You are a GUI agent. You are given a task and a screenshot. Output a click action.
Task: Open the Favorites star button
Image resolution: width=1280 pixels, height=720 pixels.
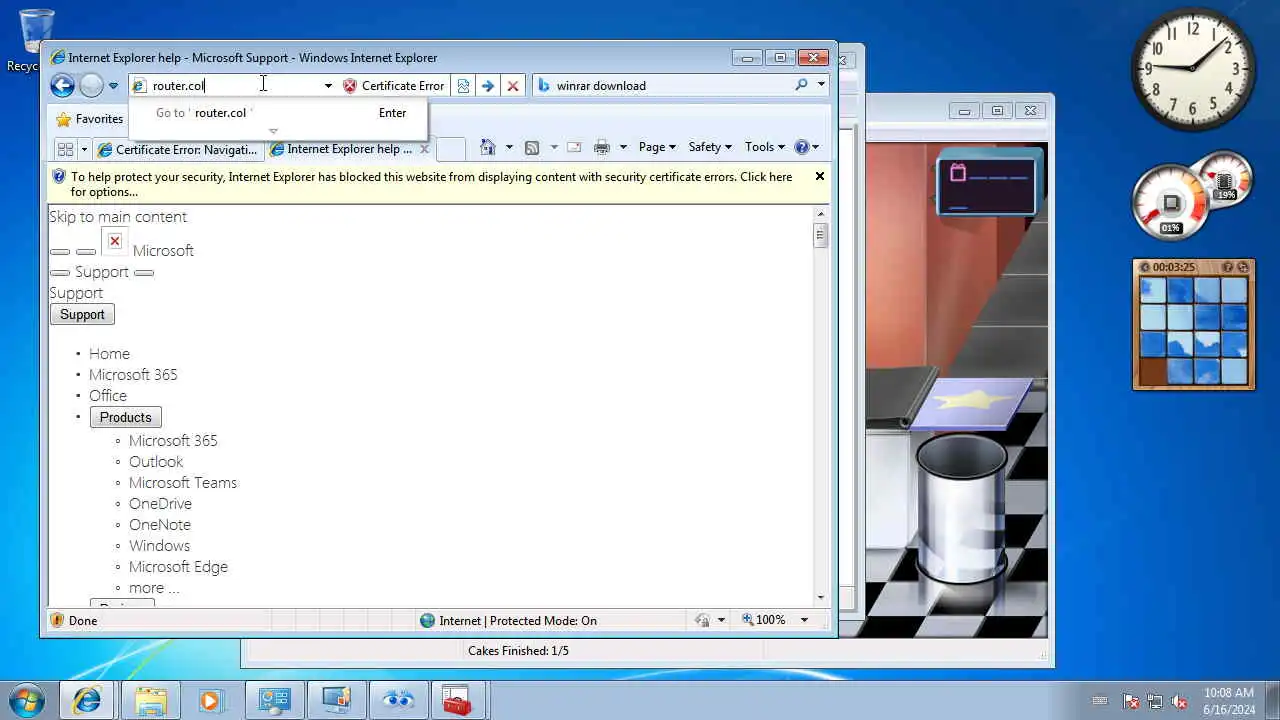89,119
